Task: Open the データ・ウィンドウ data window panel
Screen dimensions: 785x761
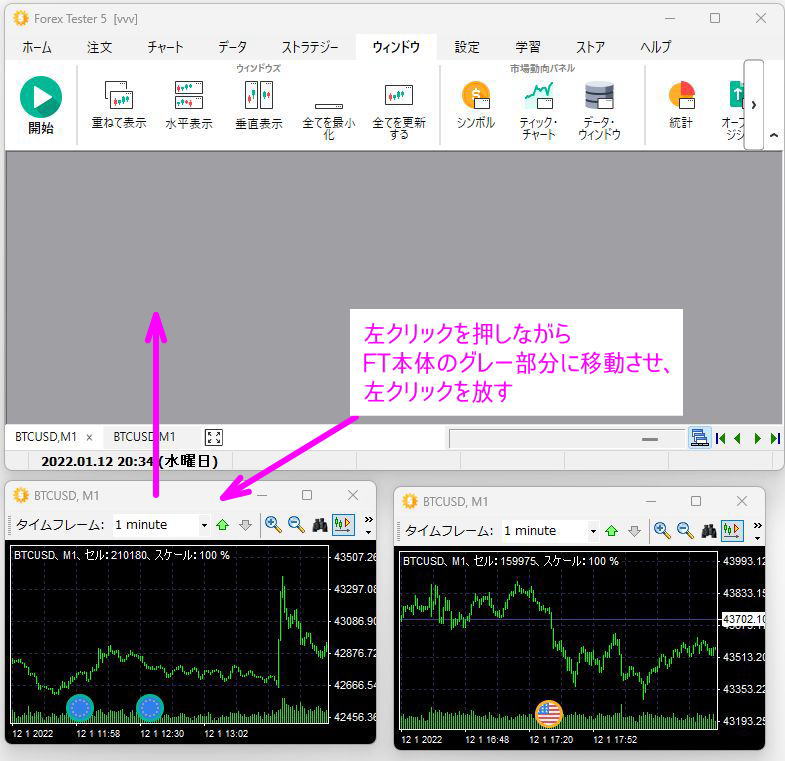Action: coord(599,95)
